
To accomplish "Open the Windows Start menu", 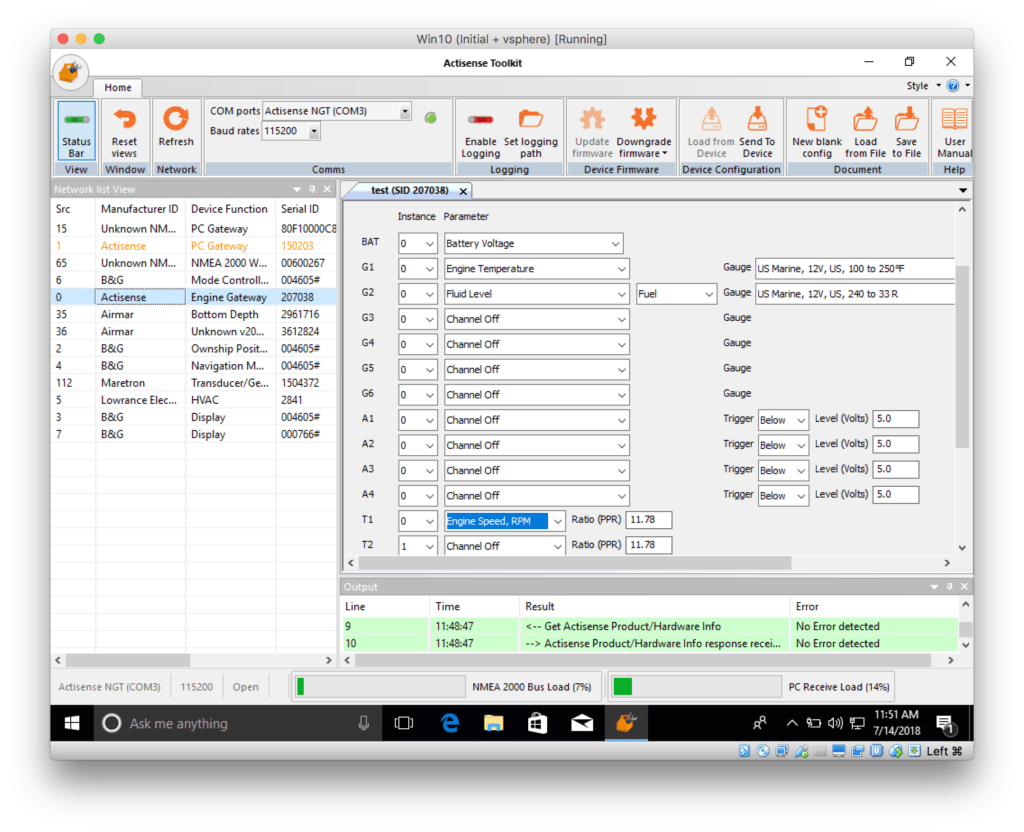I will (x=72, y=723).
